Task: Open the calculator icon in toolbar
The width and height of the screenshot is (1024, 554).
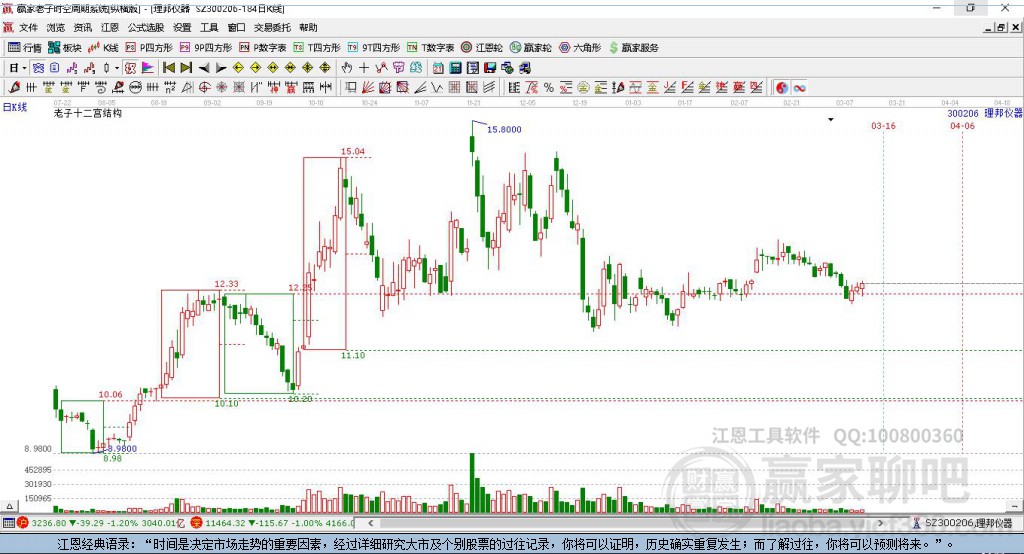Action: pos(455,67)
